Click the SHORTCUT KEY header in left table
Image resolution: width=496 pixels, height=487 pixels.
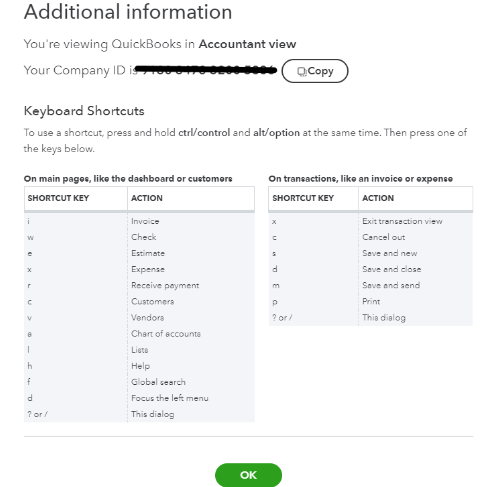pyautogui.click(x=58, y=198)
